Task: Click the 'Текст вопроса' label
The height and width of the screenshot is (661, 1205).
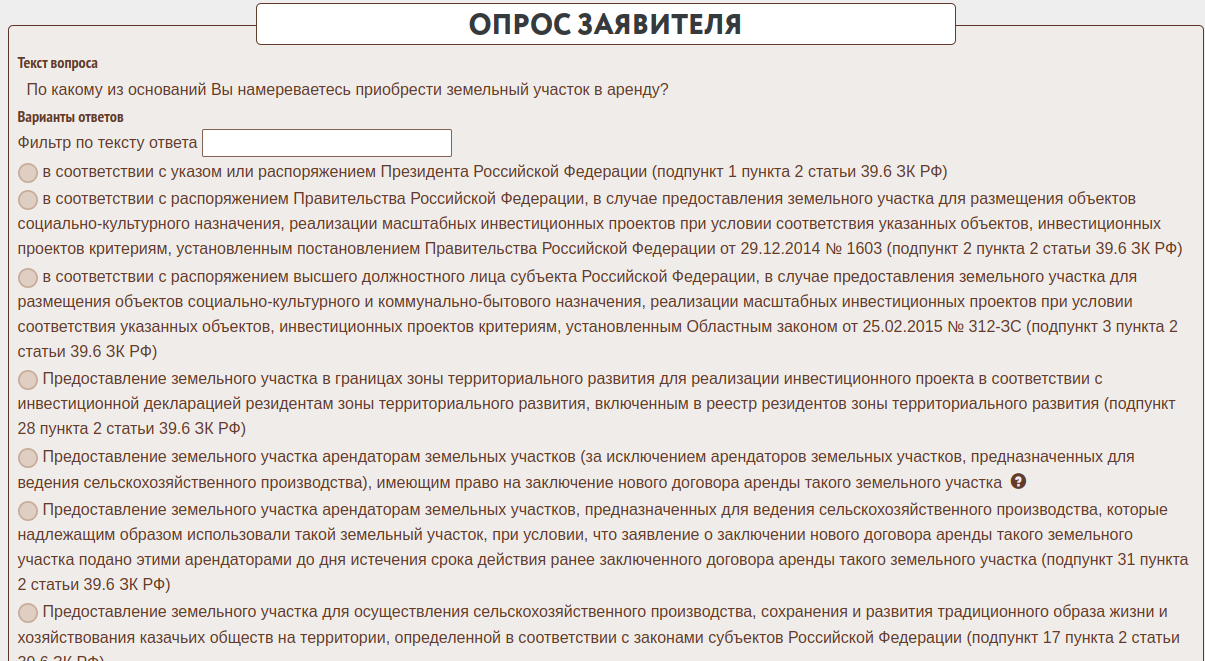Action: coord(58,64)
